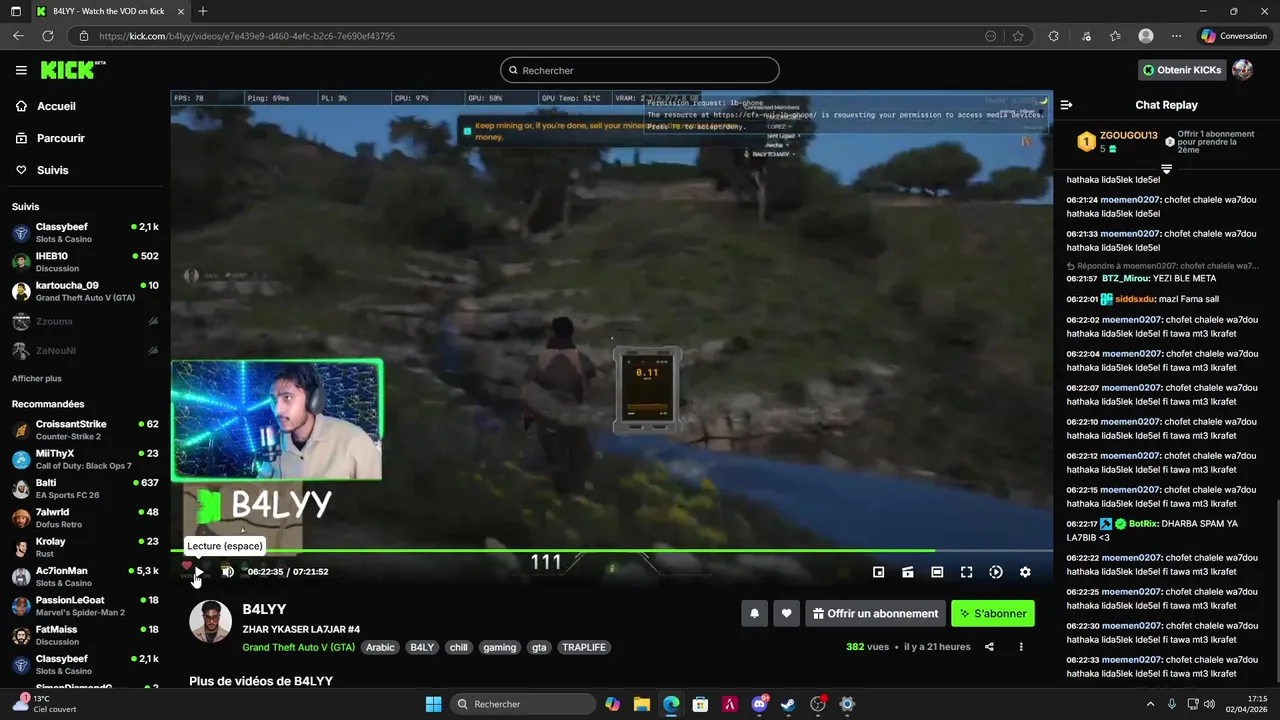The height and width of the screenshot is (720, 1280).
Task: Toggle notification bell for B4LYY
Action: [755, 614]
